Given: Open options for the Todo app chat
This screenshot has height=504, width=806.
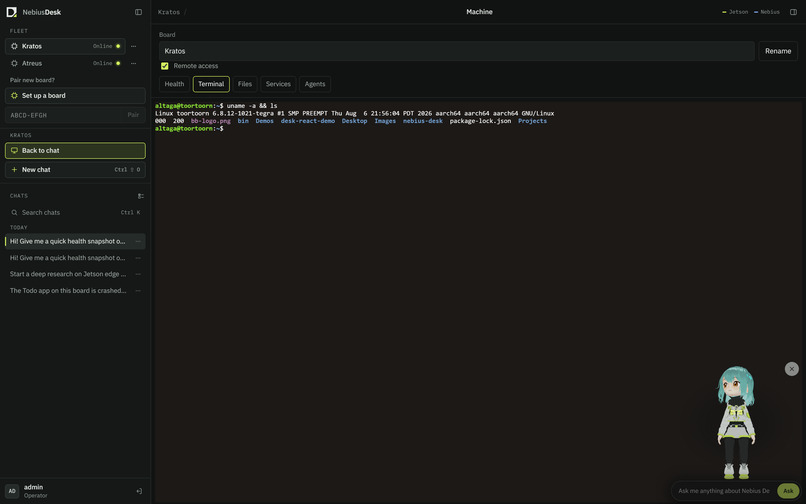Looking at the screenshot, I should point(138,291).
